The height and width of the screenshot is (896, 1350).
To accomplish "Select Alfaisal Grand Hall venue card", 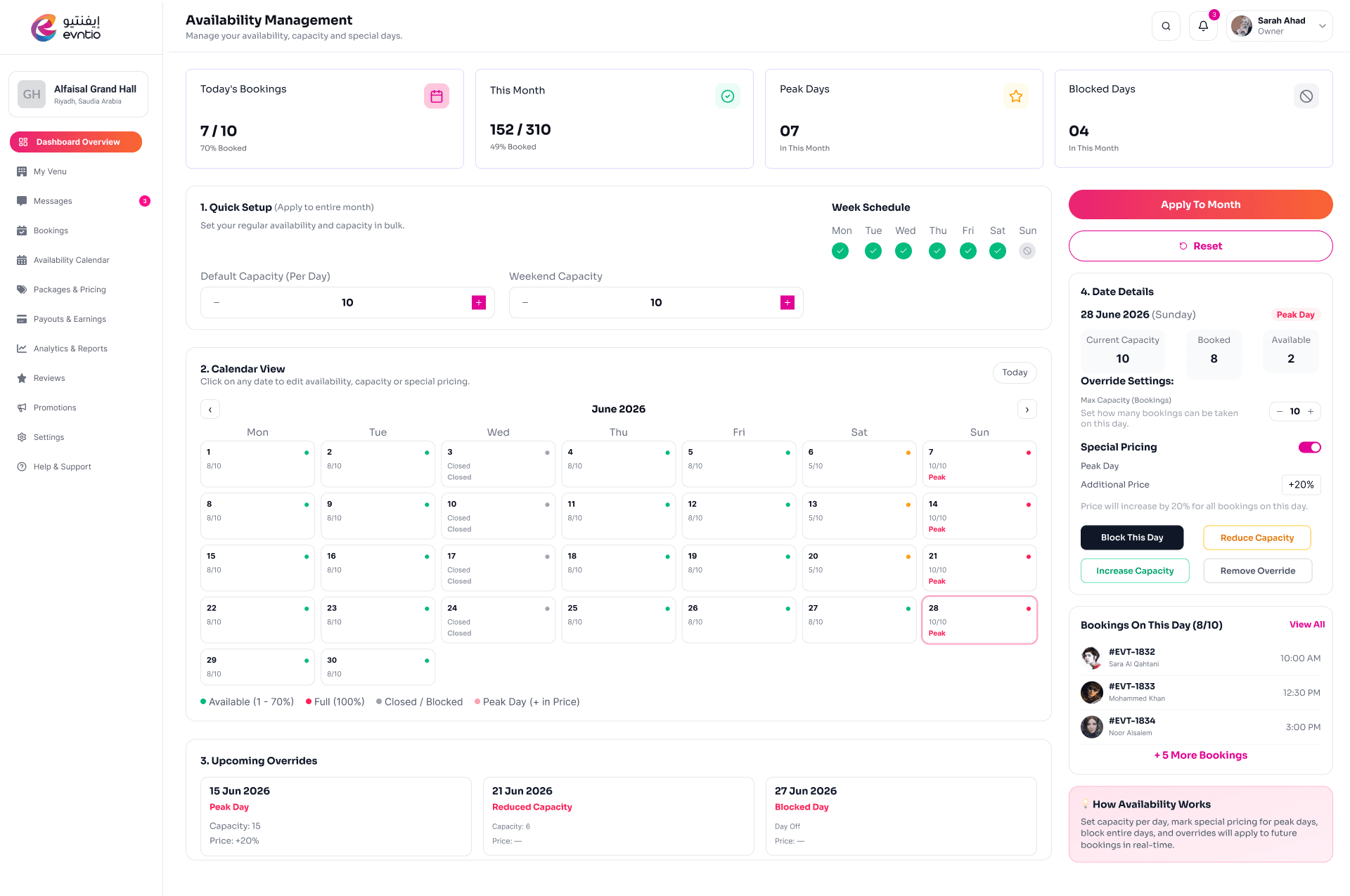I will pos(78,94).
